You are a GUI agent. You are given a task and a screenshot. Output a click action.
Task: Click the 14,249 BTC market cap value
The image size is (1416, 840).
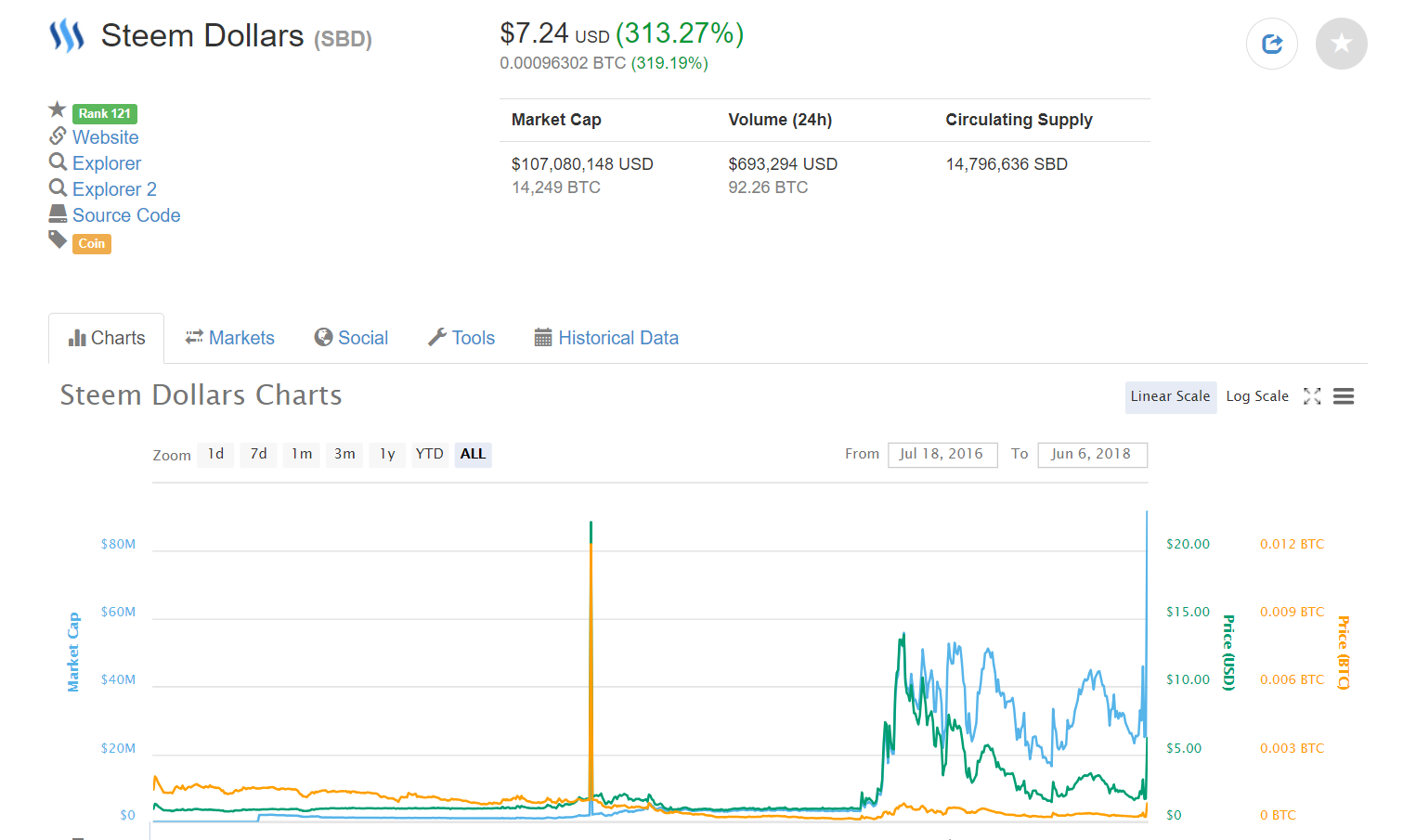(x=556, y=187)
